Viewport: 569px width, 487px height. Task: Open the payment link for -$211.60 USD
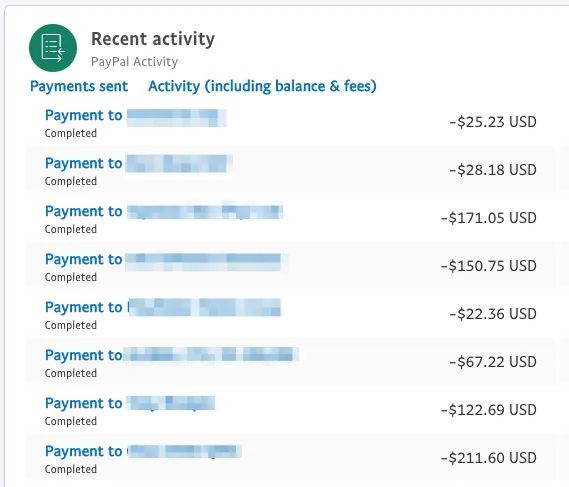click(x=143, y=451)
